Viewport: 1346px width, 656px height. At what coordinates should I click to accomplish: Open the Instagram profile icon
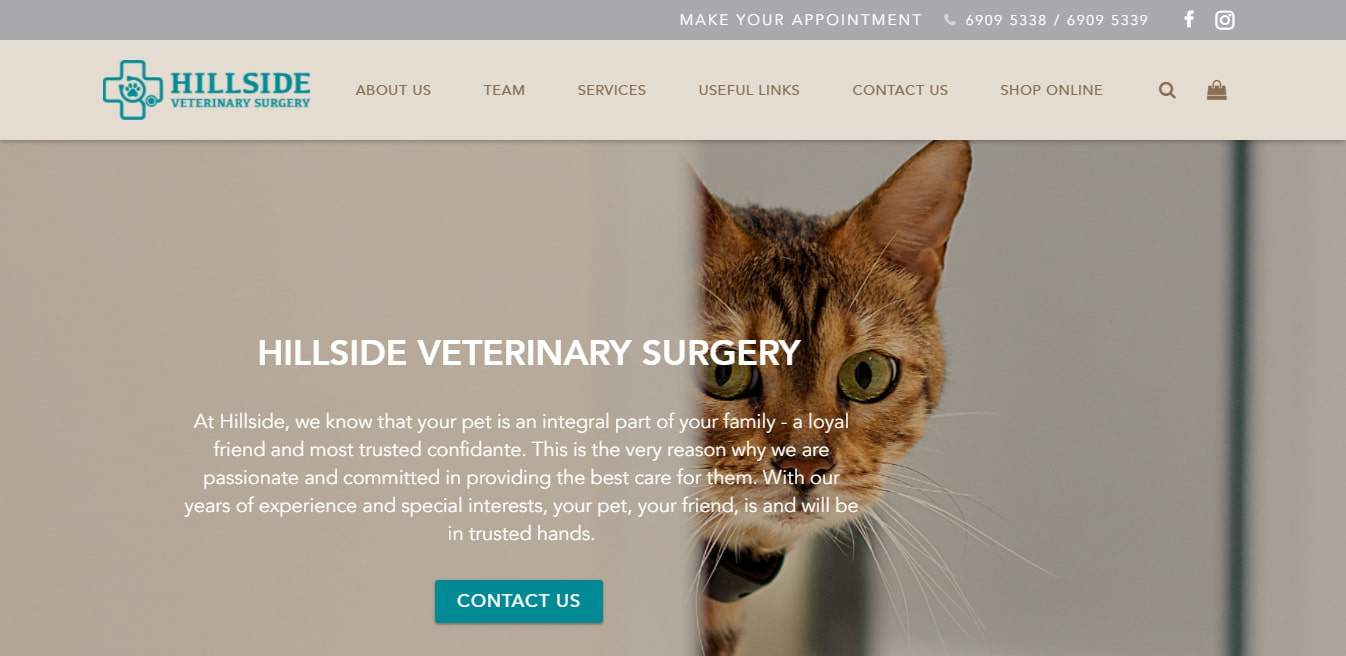[x=1225, y=19]
